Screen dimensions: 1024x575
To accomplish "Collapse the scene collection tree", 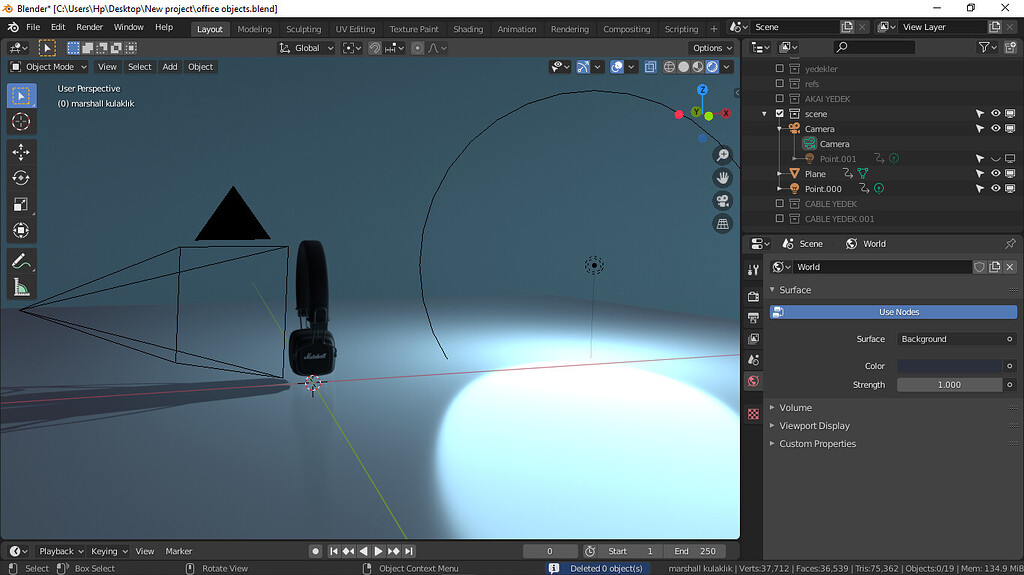I will [765, 114].
